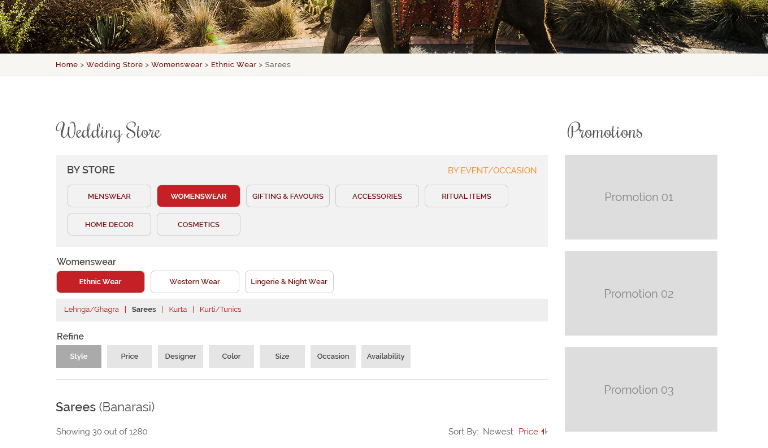
Task: Open Accessories store category
Action: (x=377, y=196)
